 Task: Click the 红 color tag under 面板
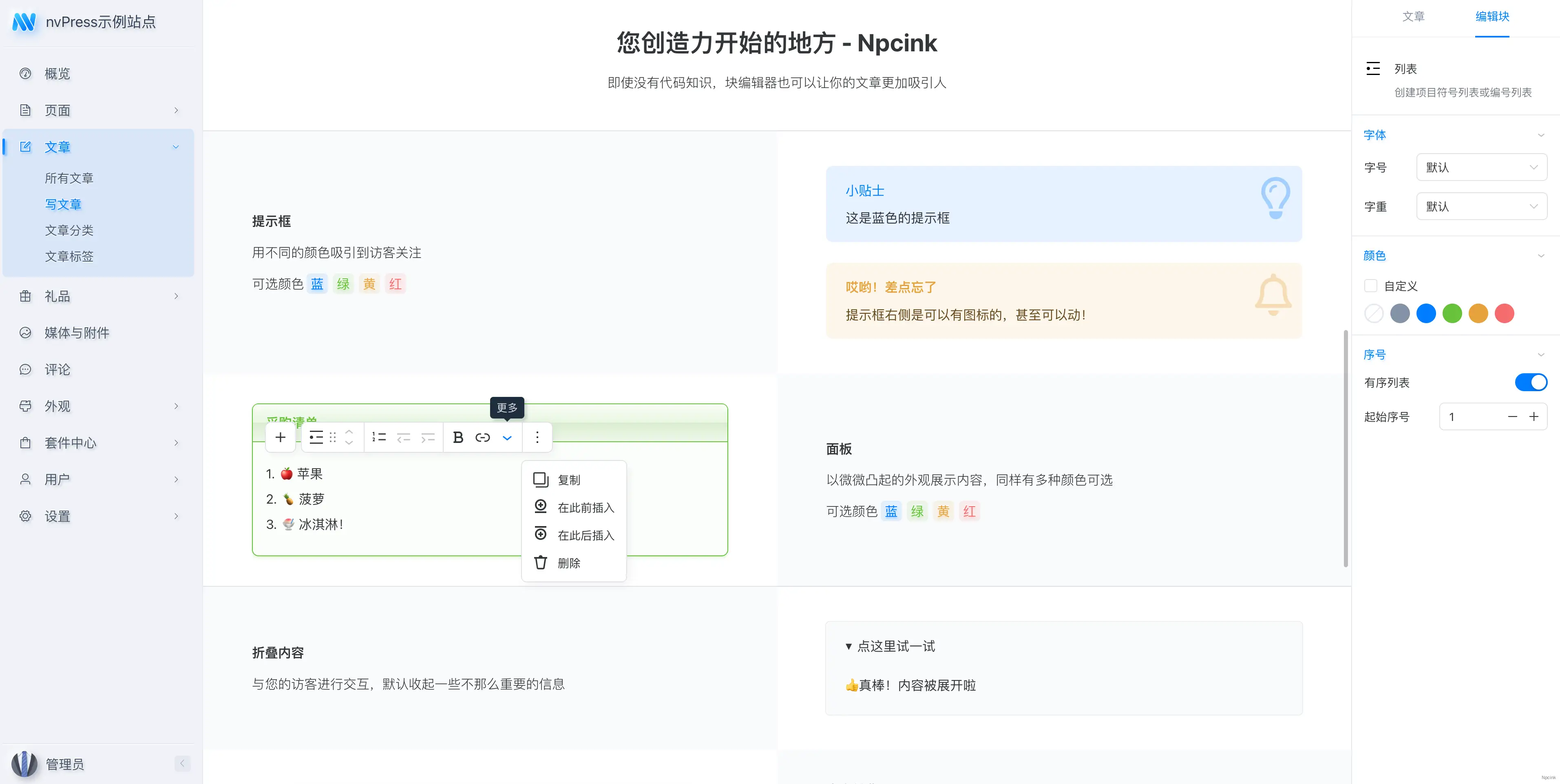pos(970,511)
